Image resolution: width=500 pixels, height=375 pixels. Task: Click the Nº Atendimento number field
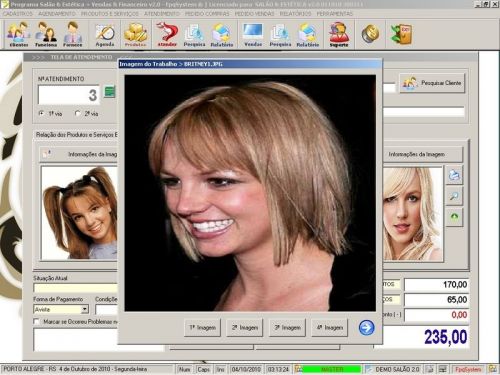69,95
